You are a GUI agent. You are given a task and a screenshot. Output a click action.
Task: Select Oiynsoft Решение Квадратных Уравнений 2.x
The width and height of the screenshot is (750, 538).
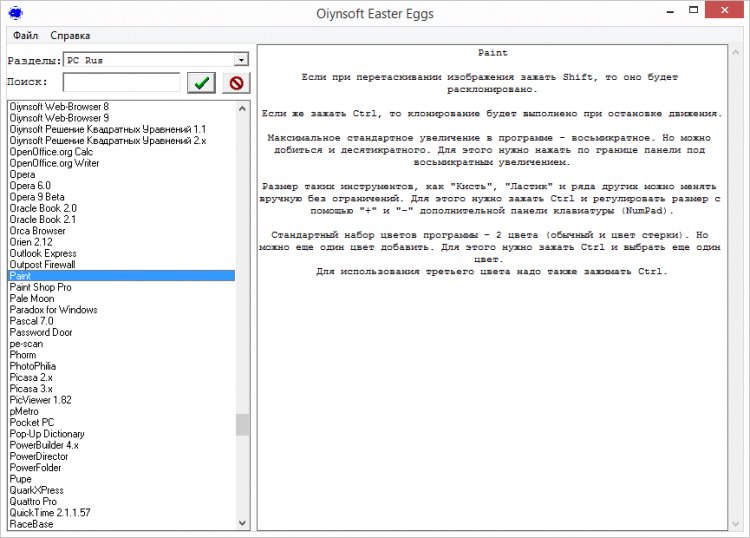(122, 140)
